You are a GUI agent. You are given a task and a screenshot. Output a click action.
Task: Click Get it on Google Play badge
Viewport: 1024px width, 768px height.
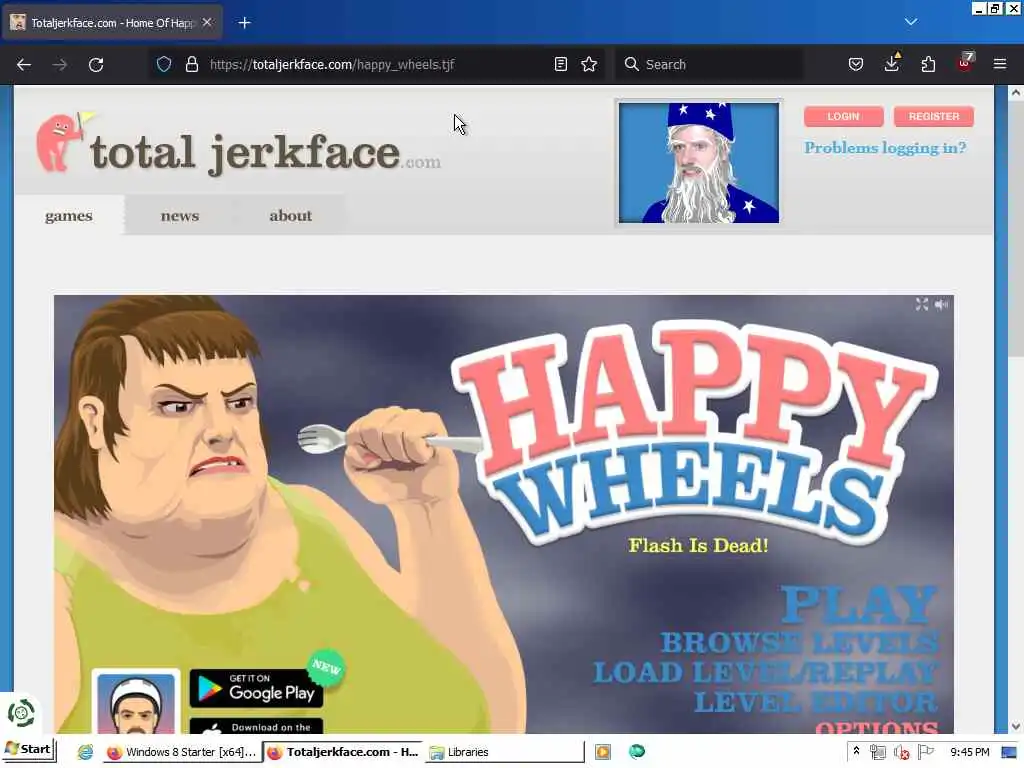[x=256, y=688]
